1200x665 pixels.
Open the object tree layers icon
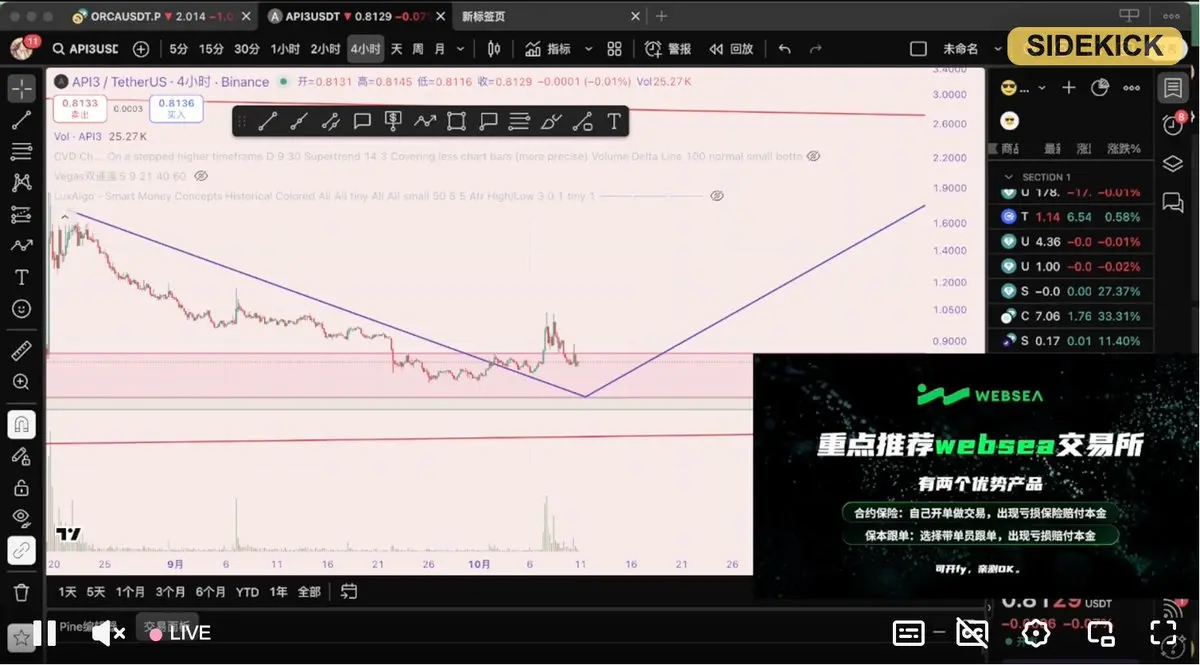click(x=1172, y=164)
